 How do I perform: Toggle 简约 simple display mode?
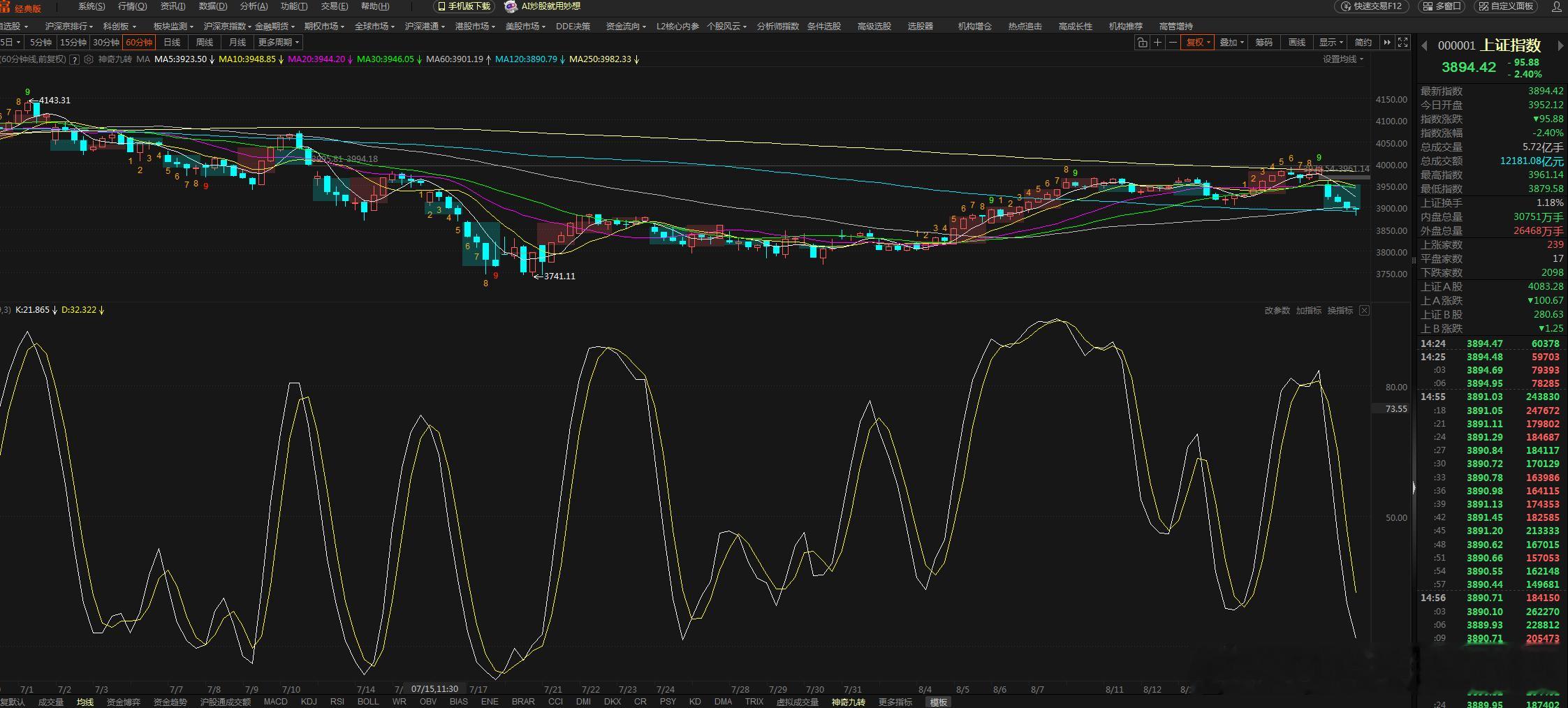tap(1363, 43)
